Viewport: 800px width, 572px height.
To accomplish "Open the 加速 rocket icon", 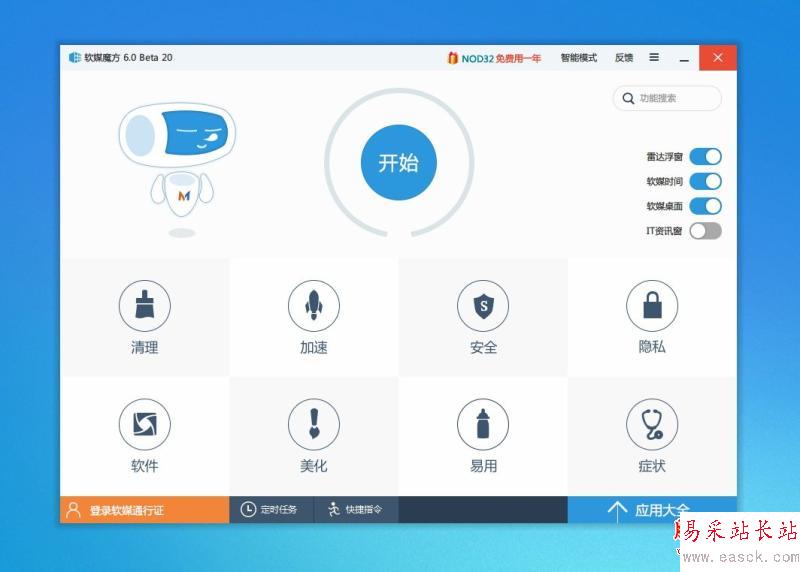I will tap(314, 306).
